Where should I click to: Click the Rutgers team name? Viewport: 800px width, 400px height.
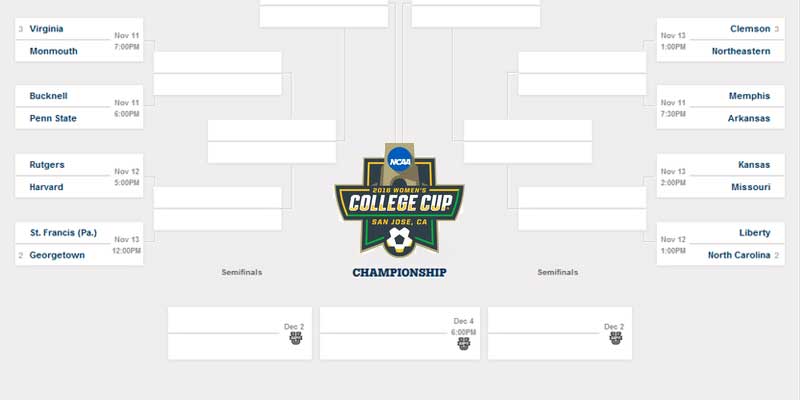tap(47, 165)
